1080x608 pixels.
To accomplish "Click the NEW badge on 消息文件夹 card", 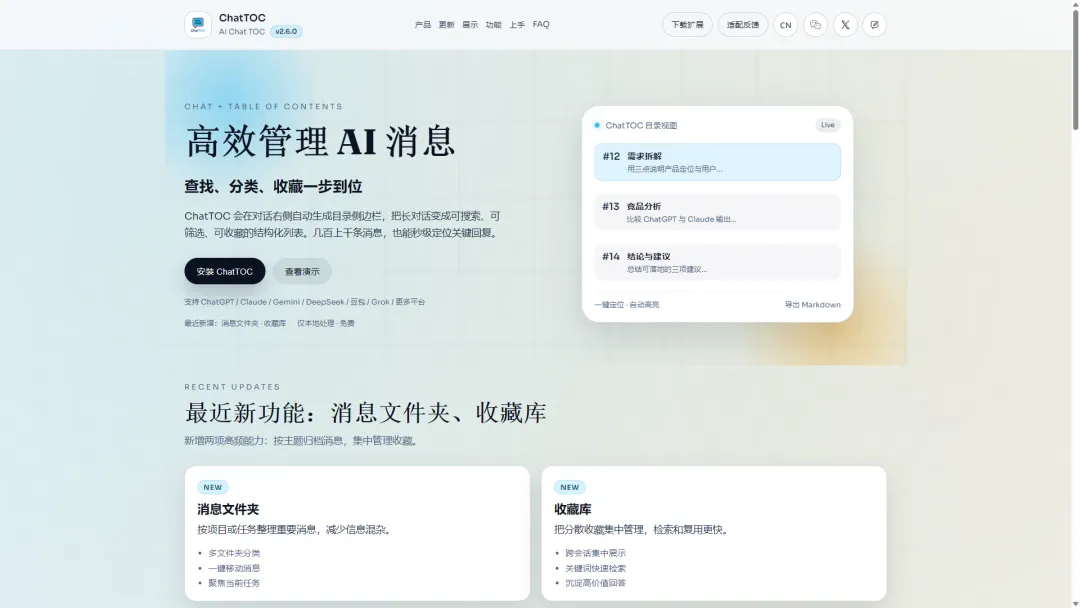I will tap(212, 488).
